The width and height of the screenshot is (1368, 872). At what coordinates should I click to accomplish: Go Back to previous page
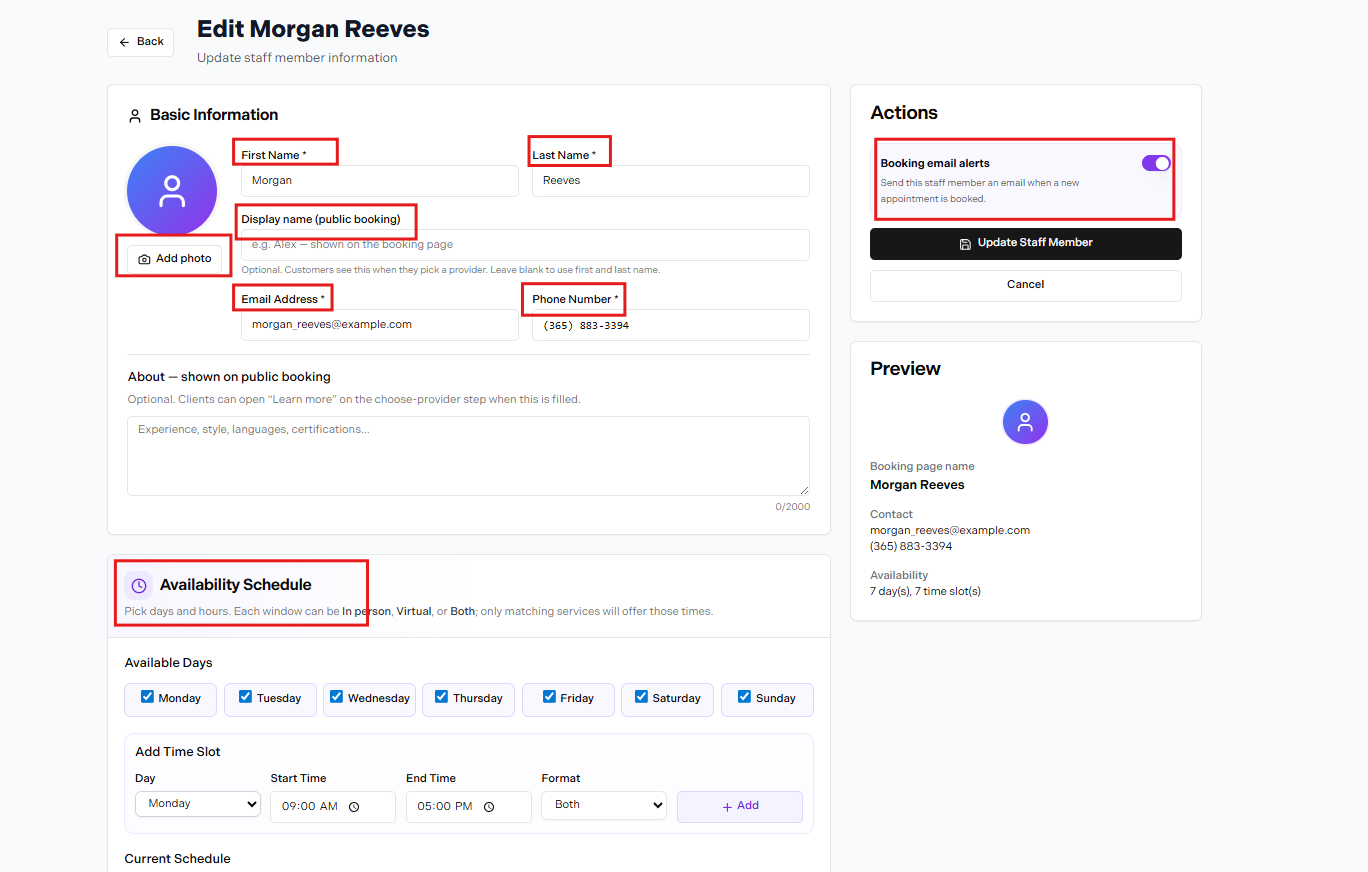pyautogui.click(x=141, y=42)
